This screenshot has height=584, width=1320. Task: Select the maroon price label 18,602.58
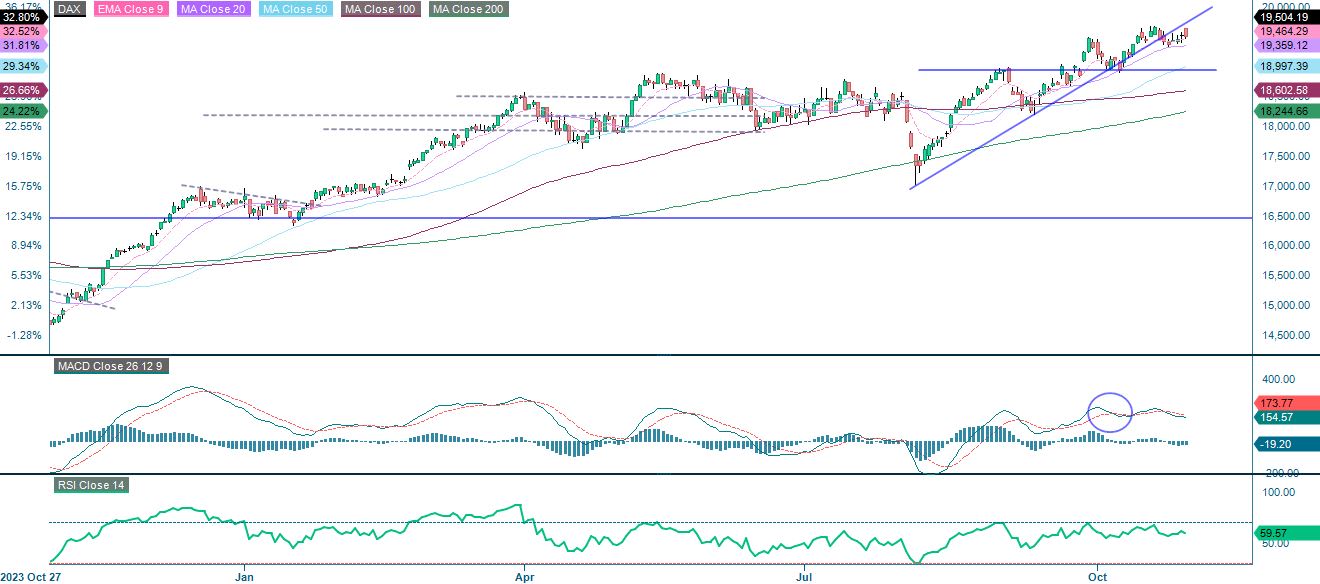1287,91
